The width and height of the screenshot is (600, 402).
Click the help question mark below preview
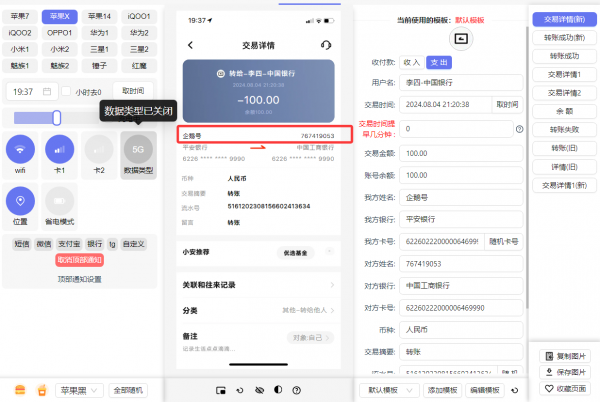point(297,389)
